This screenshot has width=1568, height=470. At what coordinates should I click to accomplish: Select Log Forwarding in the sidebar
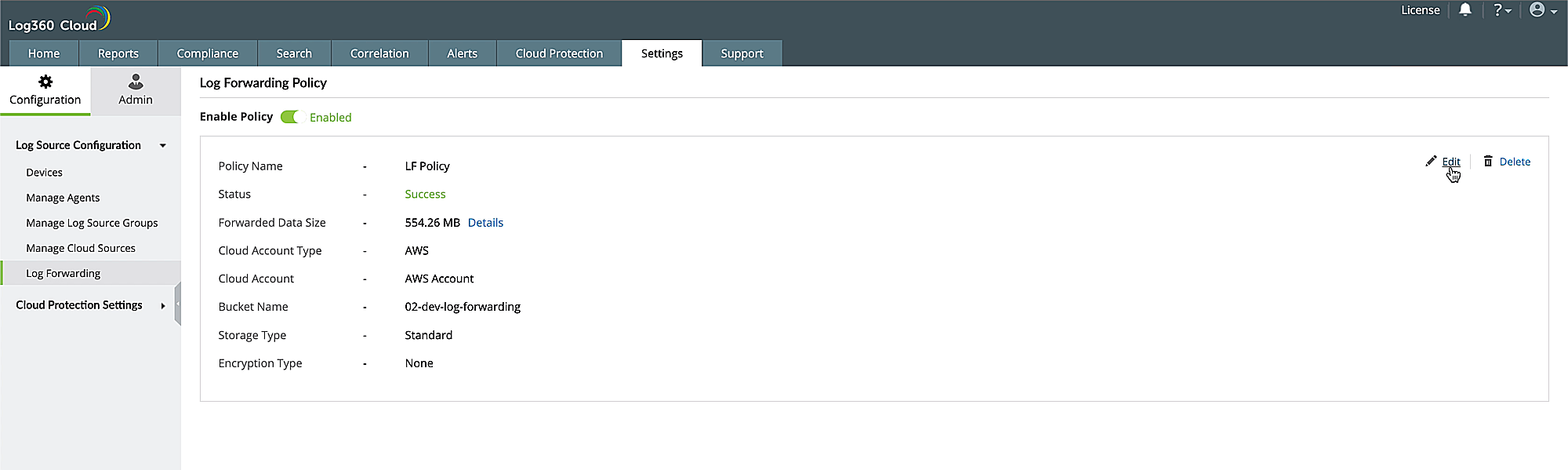tap(90, 273)
